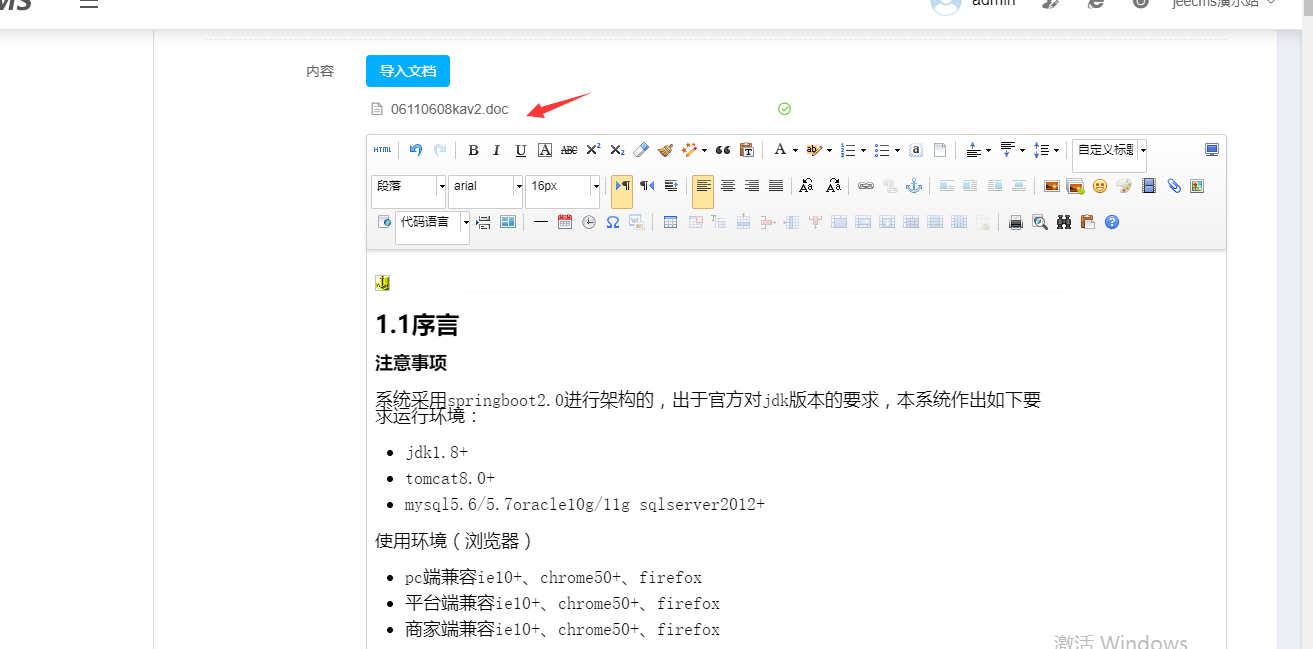Image resolution: width=1313 pixels, height=649 pixels.
Task: Open the hamburger menu at top
Action: click(x=89, y=4)
